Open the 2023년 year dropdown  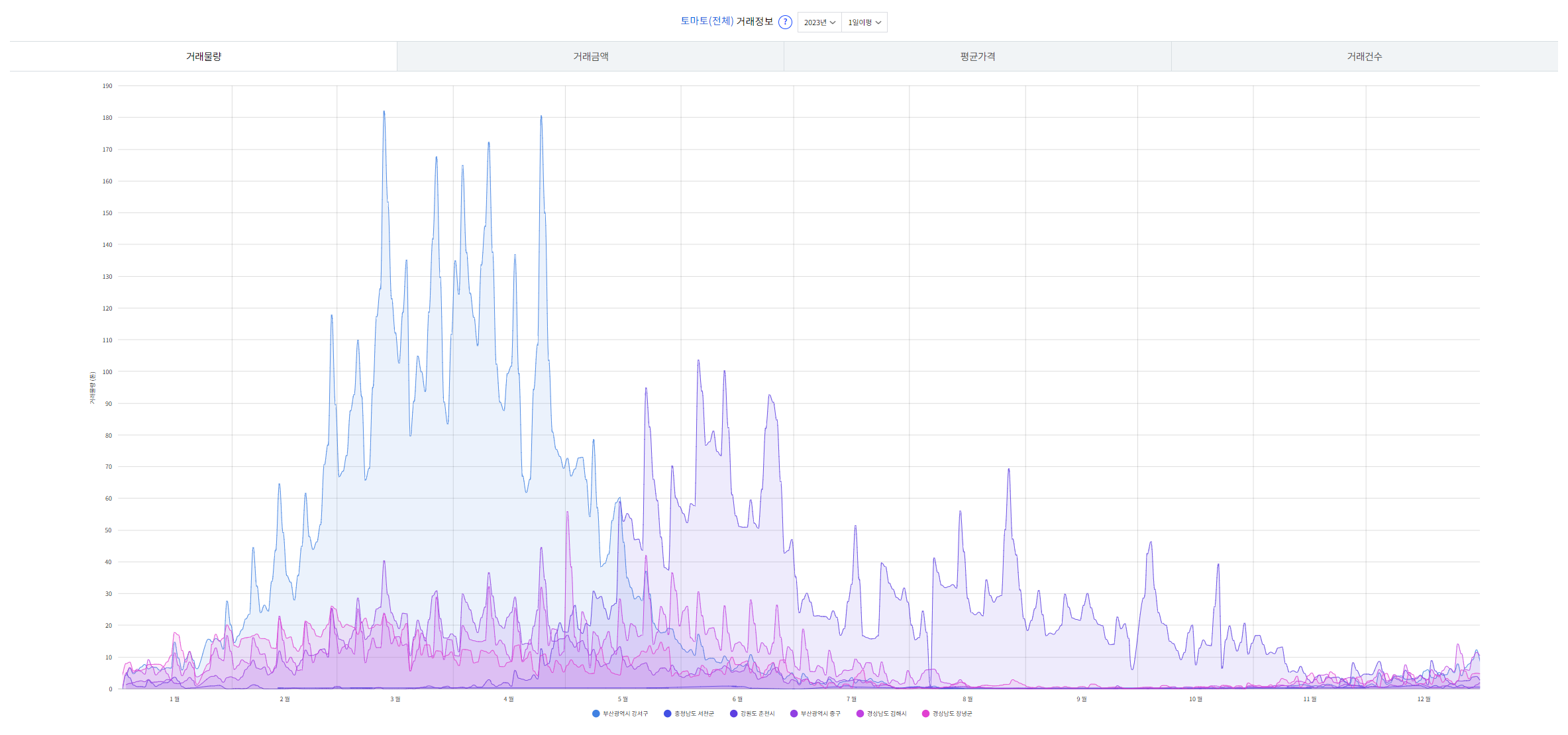[819, 23]
